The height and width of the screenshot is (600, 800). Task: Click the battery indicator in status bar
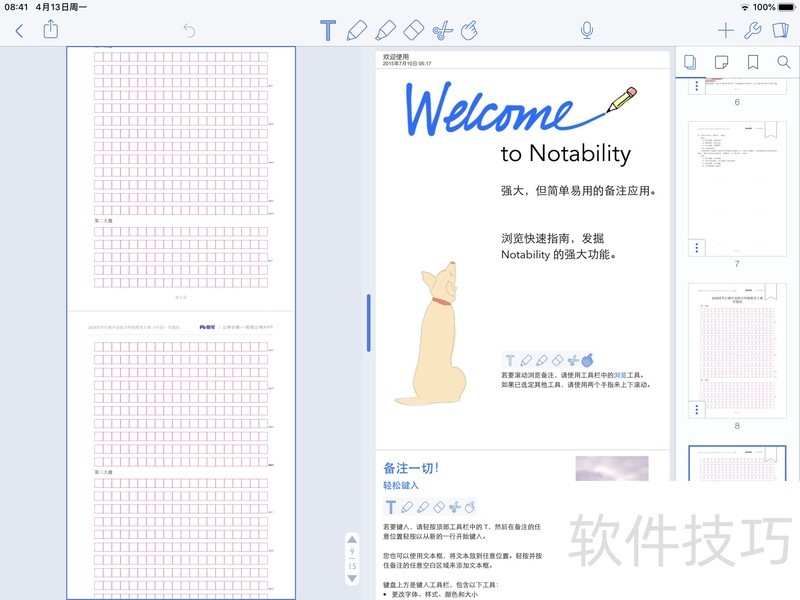[786, 7]
